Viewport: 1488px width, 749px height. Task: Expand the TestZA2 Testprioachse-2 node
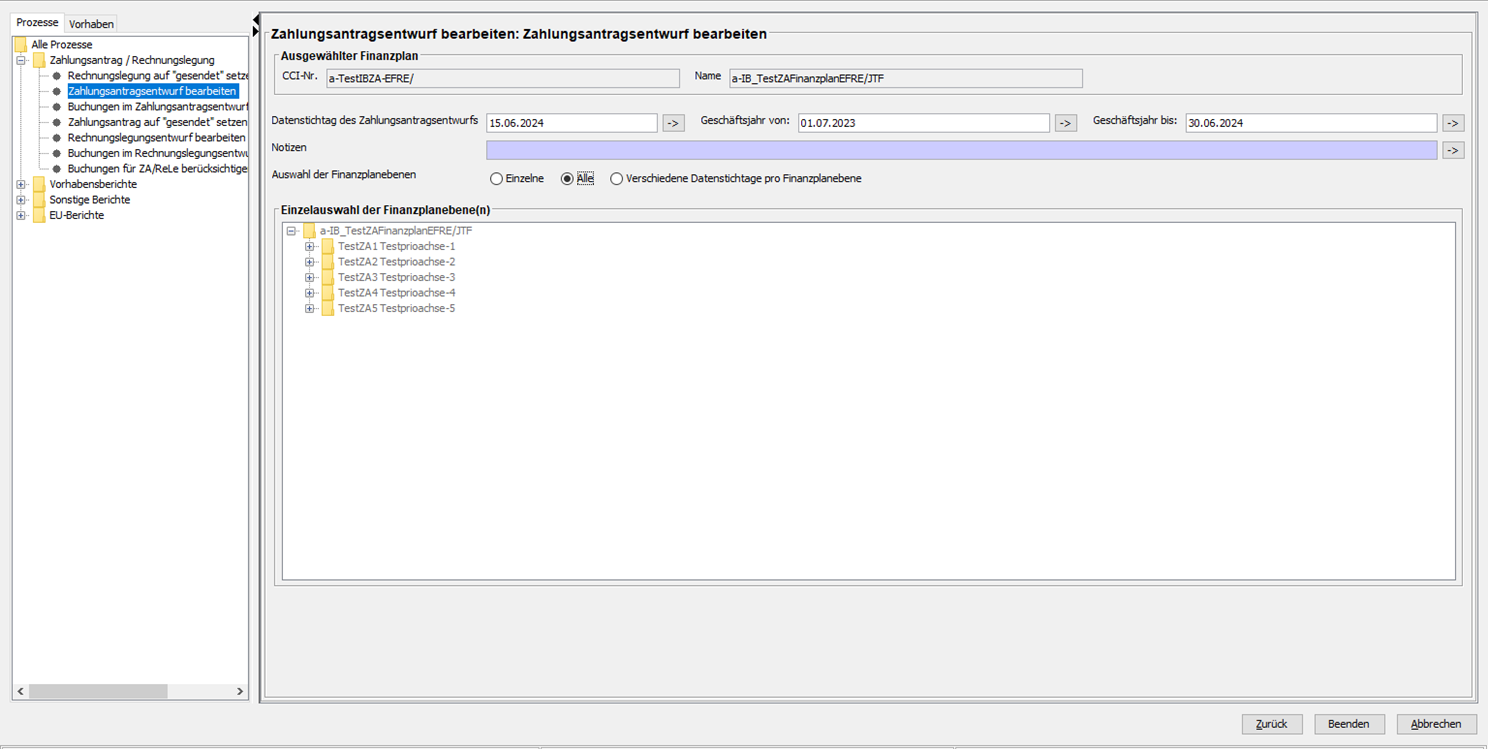tap(309, 262)
